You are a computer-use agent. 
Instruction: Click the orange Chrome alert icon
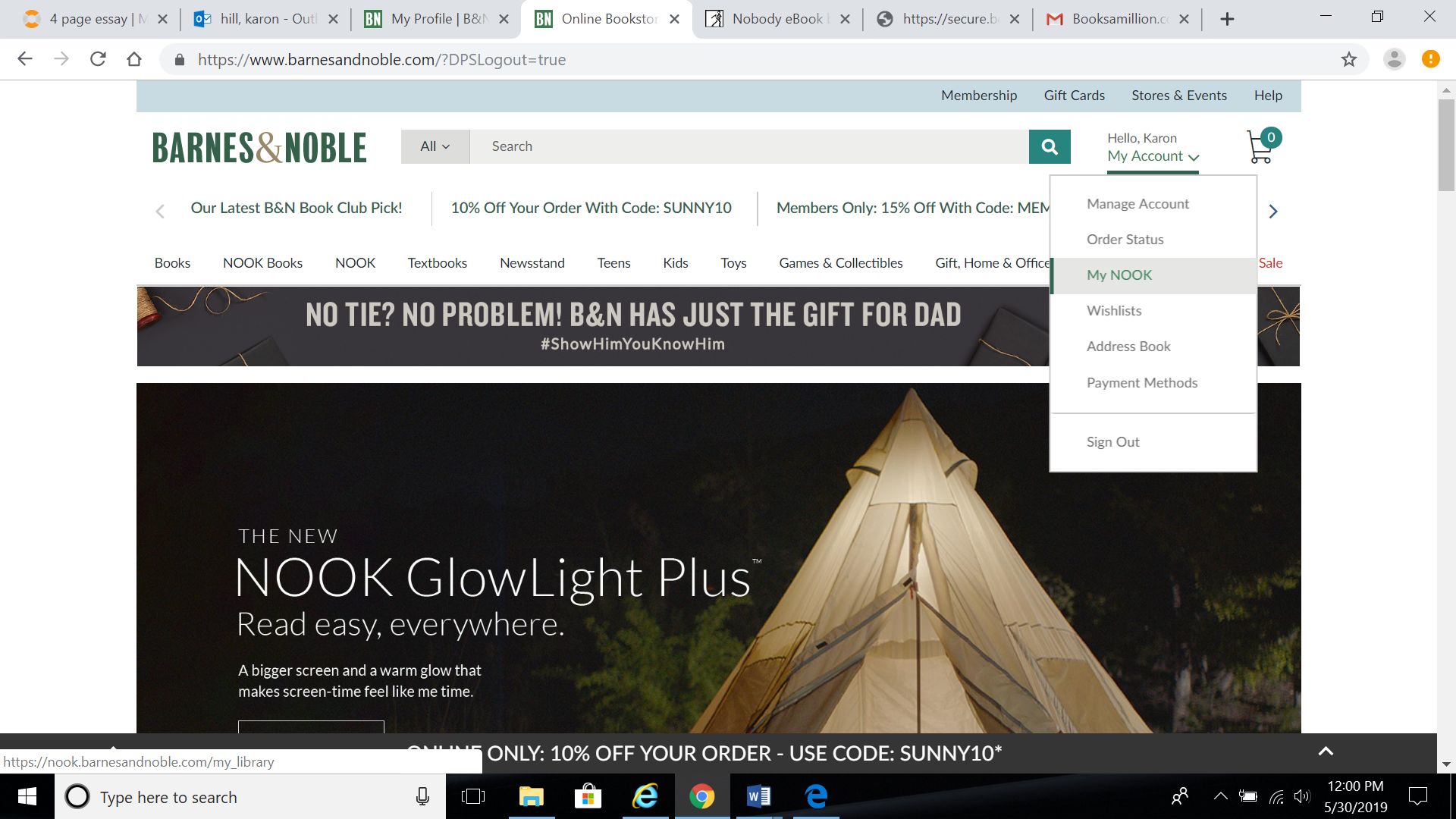(1431, 59)
